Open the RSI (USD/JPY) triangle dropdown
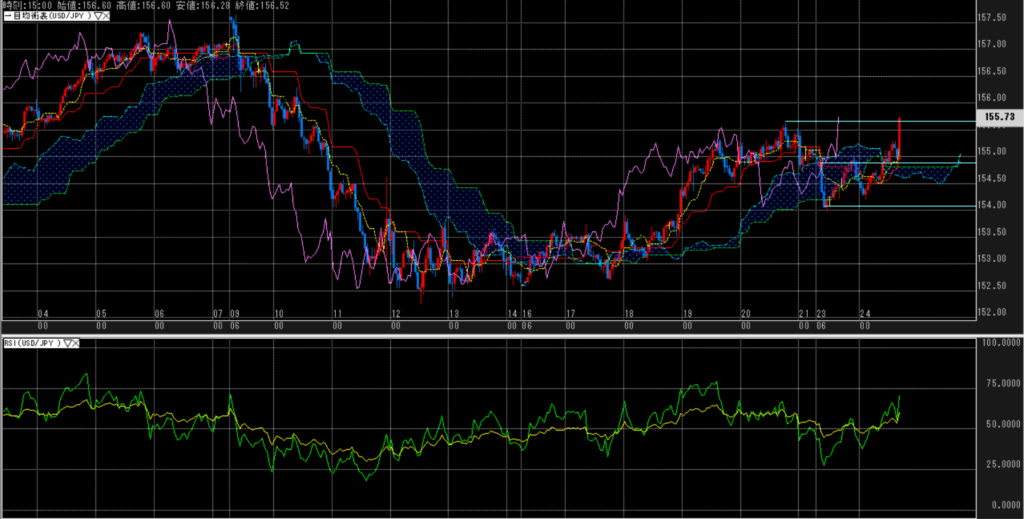This screenshot has height=519, width=1024. 65,343
